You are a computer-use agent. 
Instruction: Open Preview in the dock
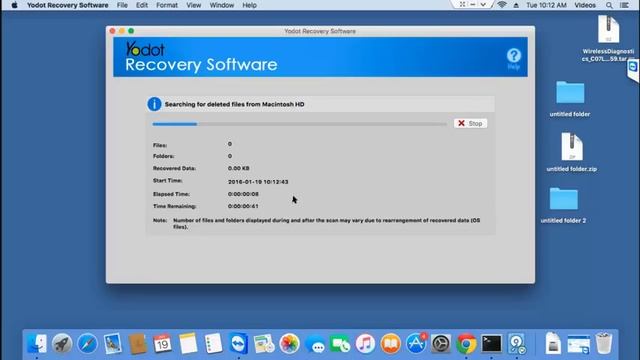264,343
